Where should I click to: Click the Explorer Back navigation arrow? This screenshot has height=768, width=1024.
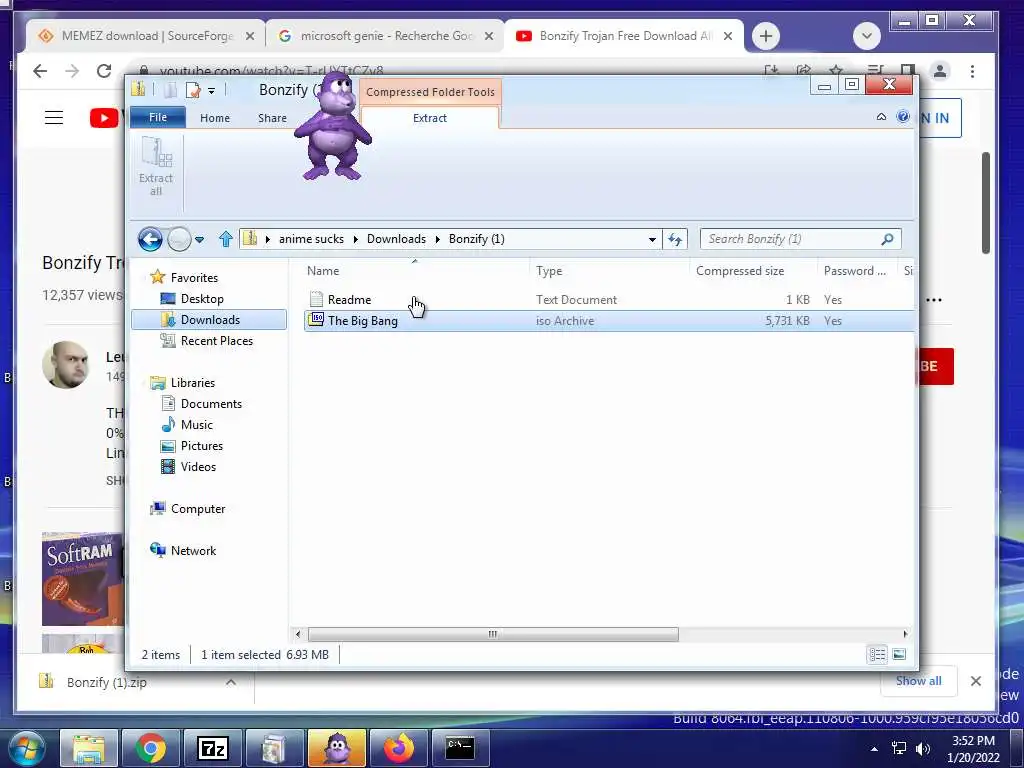click(150, 240)
